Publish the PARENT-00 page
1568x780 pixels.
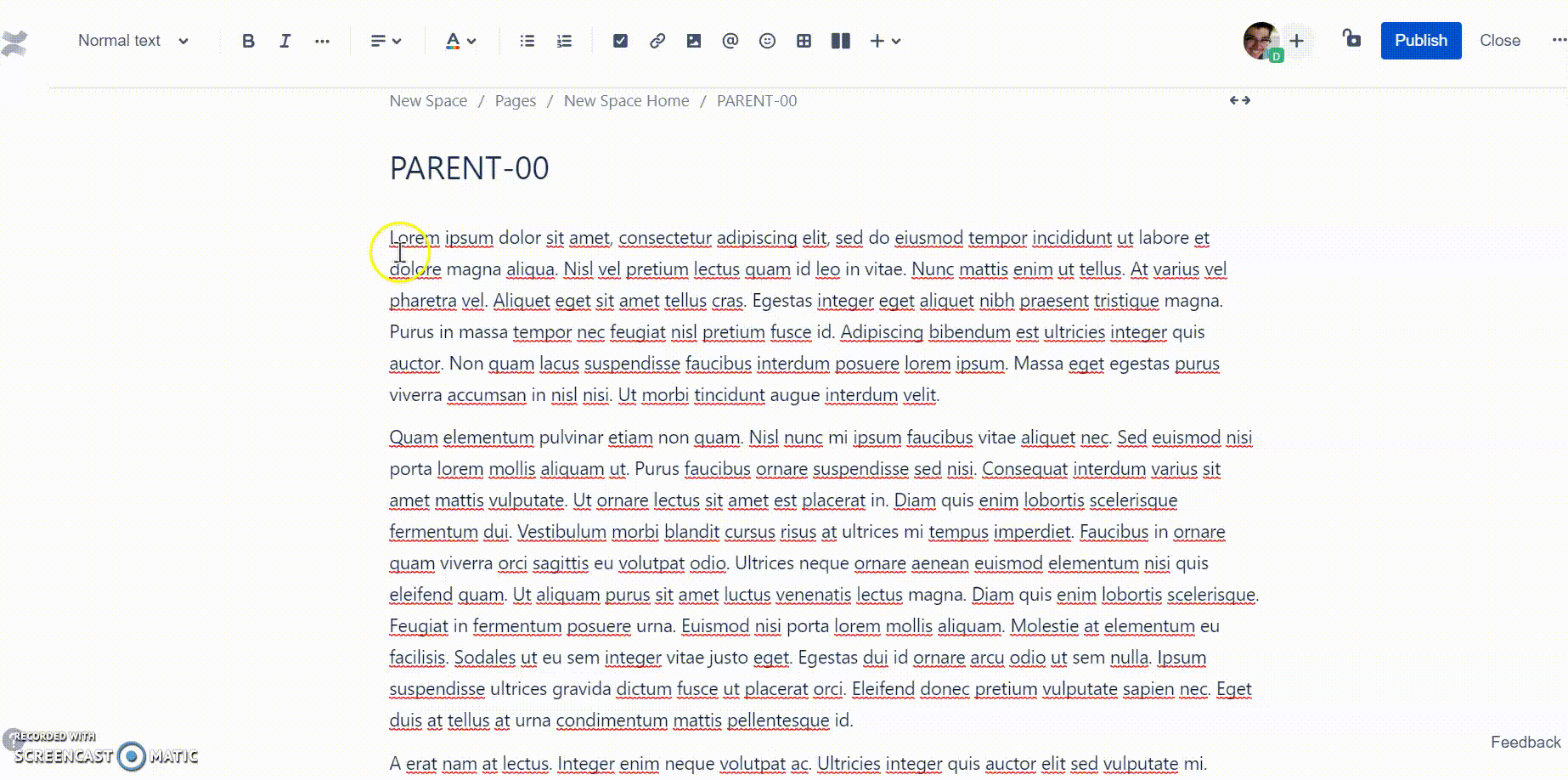coord(1420,40)
